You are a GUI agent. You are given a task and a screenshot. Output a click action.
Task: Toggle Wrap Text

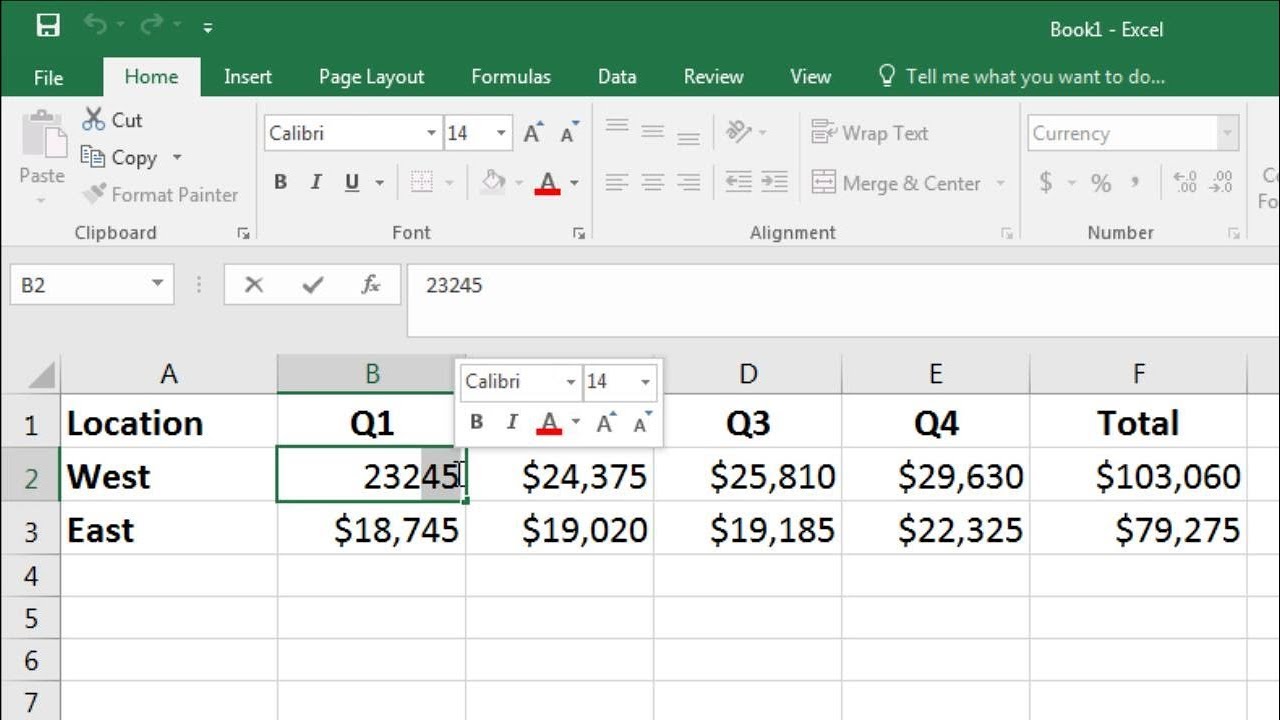coord(869,133)
